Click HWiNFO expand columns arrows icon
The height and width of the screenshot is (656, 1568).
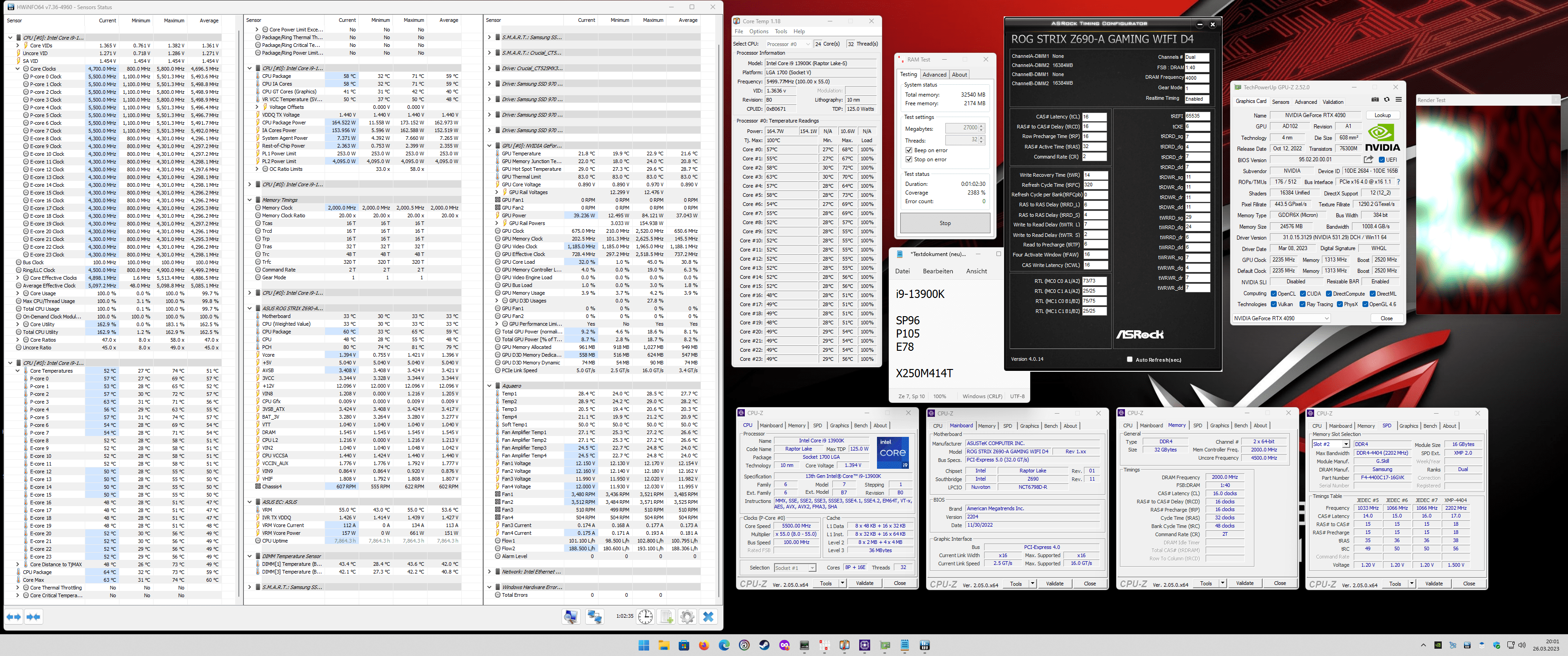pyautogui.click(x=13, y=616)
